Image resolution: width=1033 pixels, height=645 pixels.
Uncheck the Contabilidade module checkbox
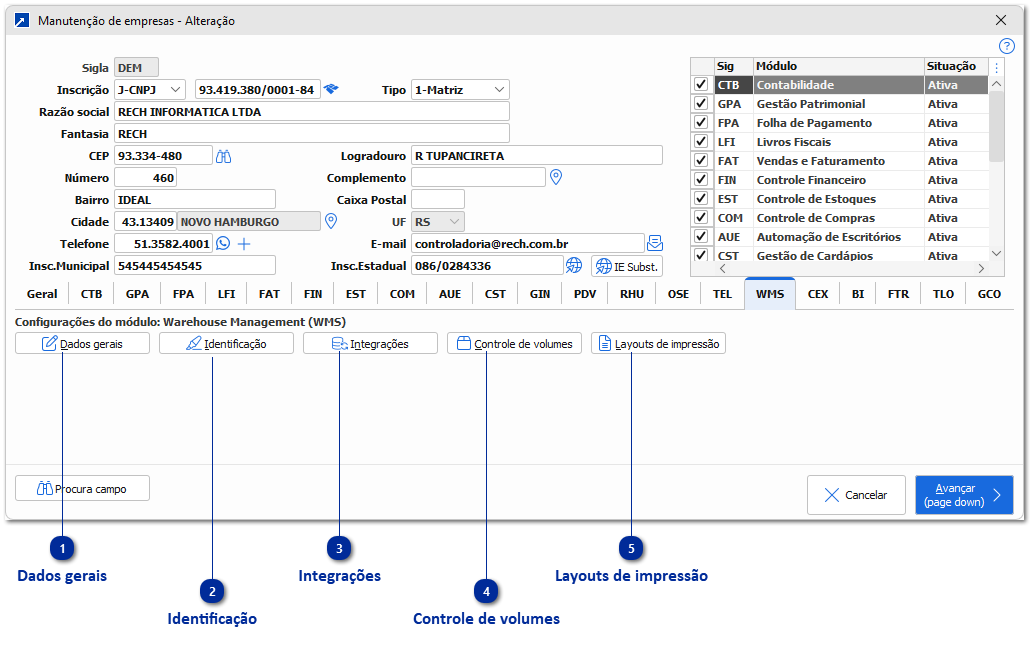(701, 86)
